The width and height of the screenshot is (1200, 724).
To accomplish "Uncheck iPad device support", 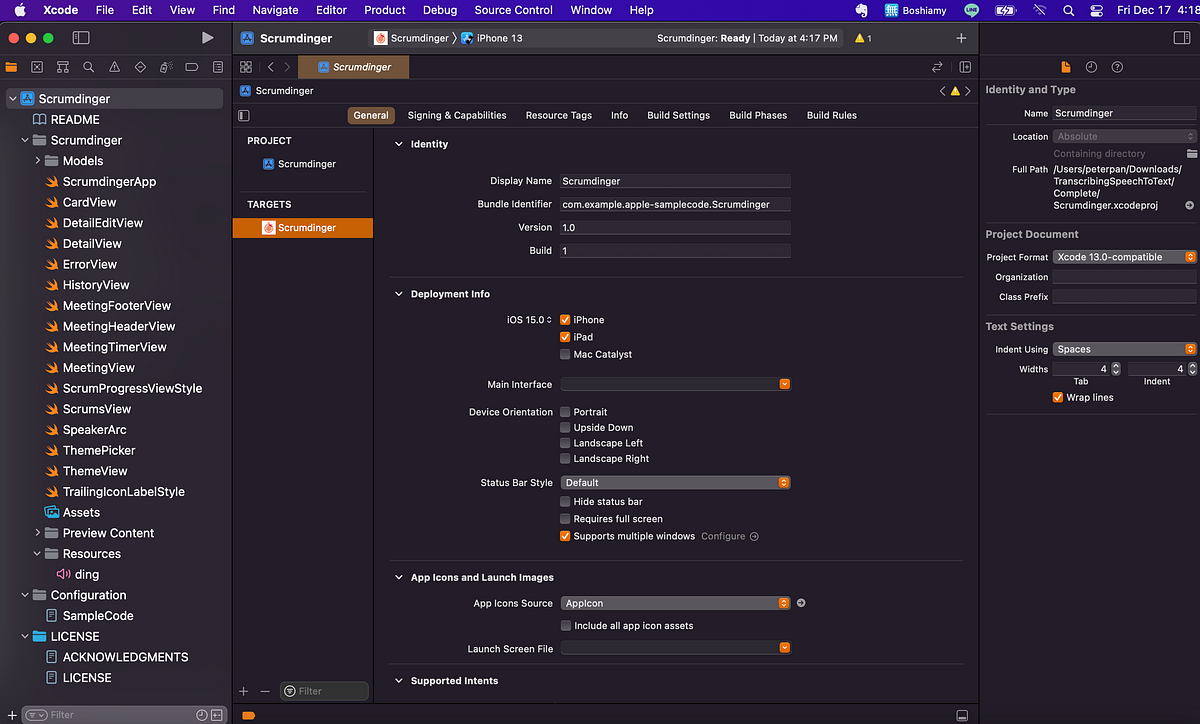I will pyautogui.click(x=566, y=337).
